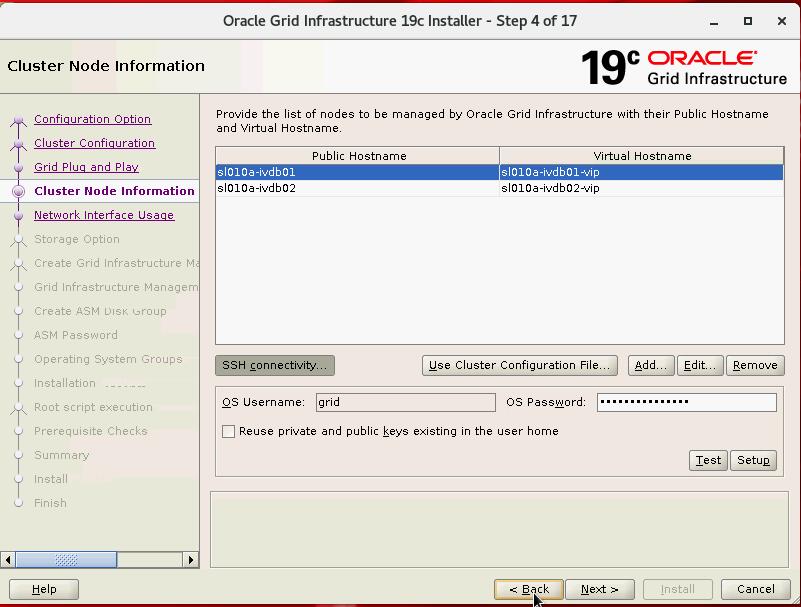
Task: Click the Public Hostname column header
Action: [358, 156]
